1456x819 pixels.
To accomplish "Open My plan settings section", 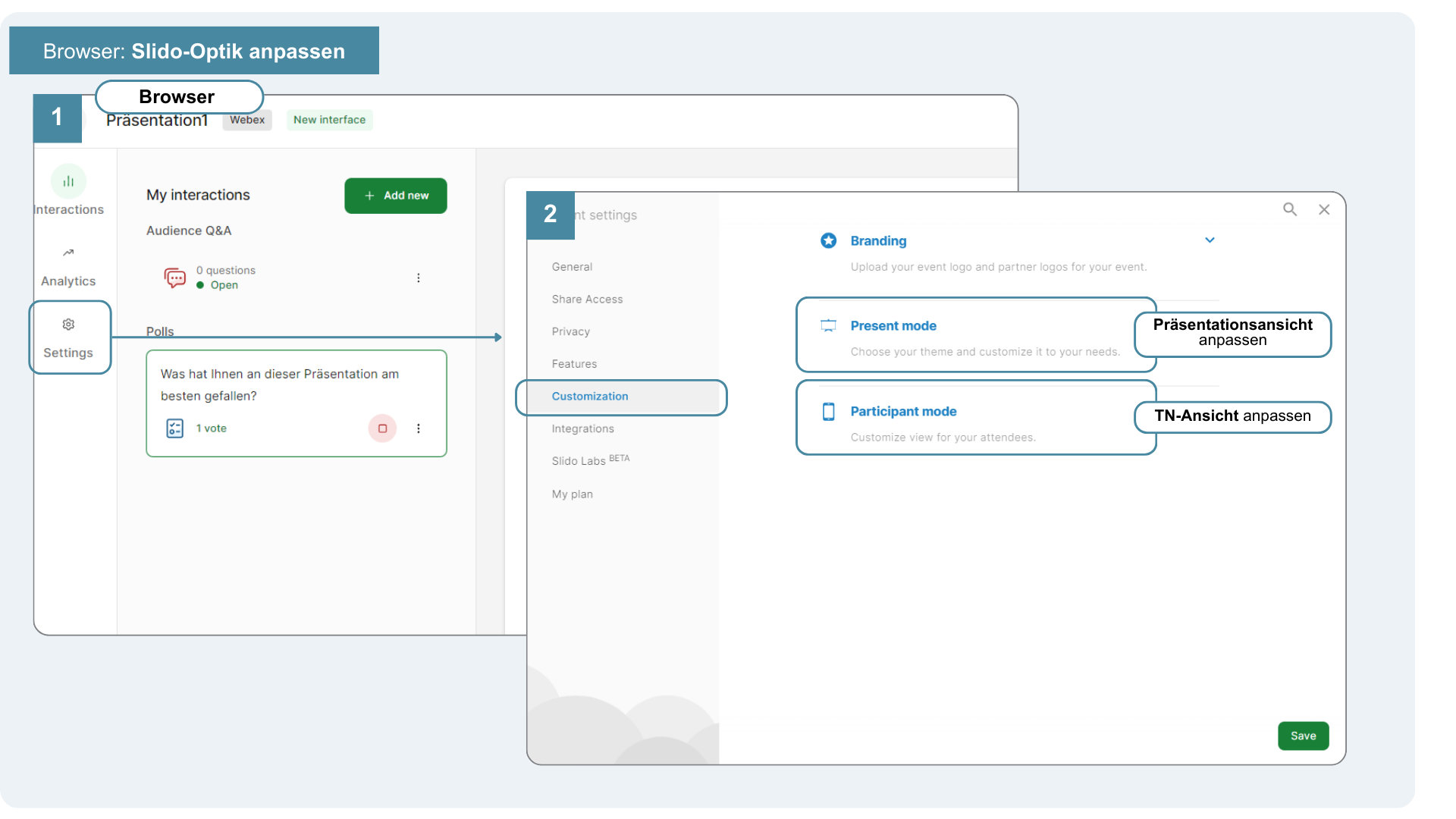I will (x=573, y=494).
